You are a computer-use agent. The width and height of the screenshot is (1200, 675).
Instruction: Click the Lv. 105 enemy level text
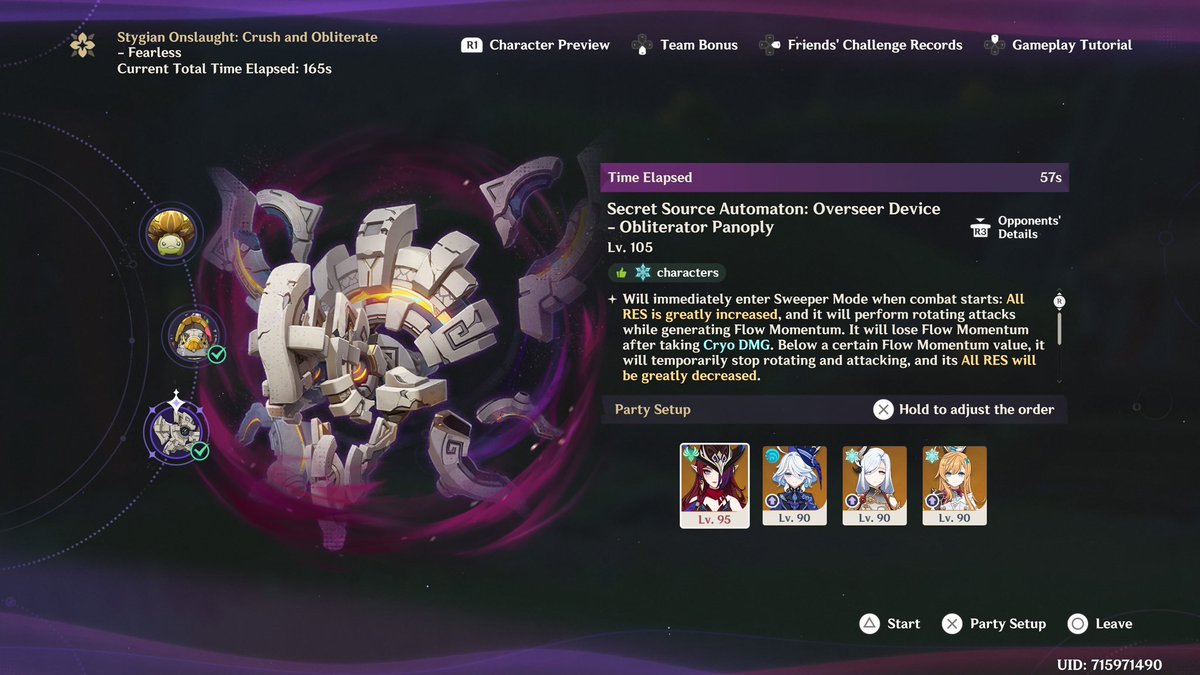click(628, 246)
